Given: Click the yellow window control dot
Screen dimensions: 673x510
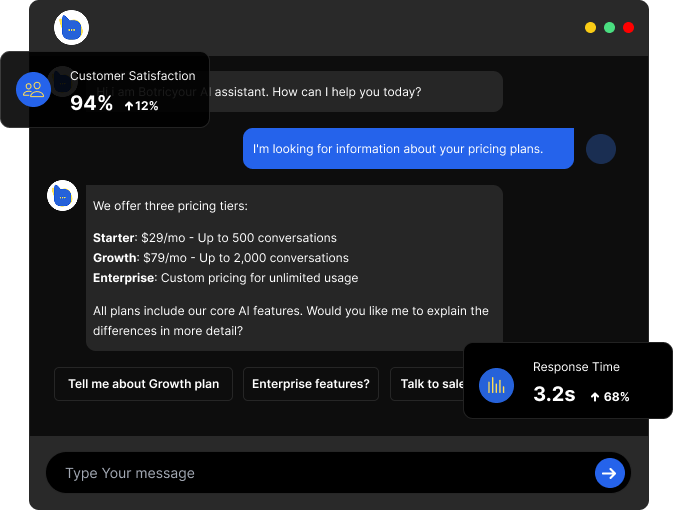Looking at the screenshot, I should (590, 28).
